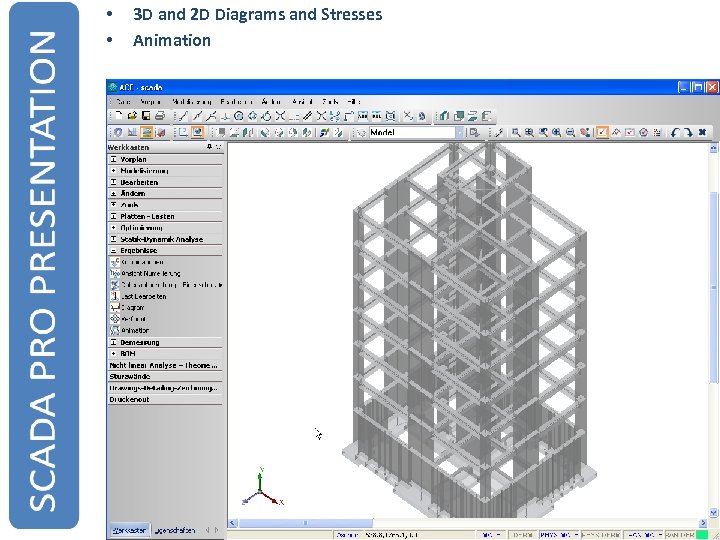Click the circle drawing tool icon

tap(238, 116)
